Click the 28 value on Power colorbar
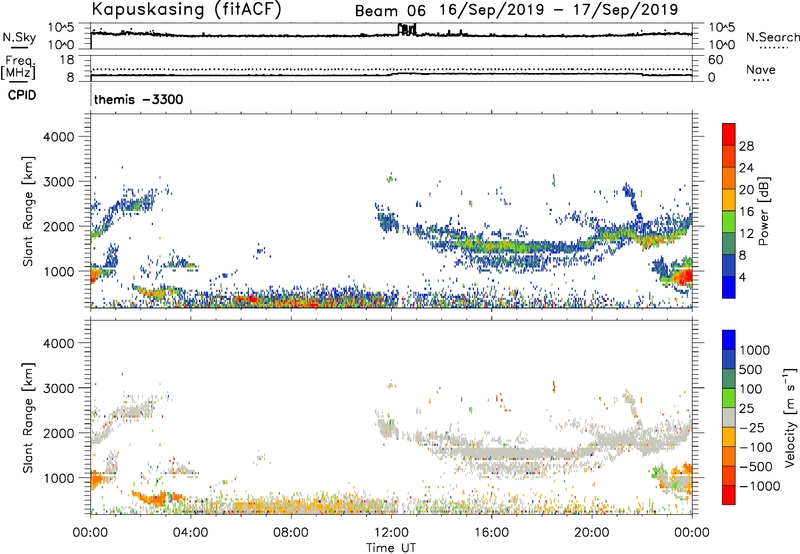Image resolution: width=800 pixels, height=554 pixels. (746, 146)
